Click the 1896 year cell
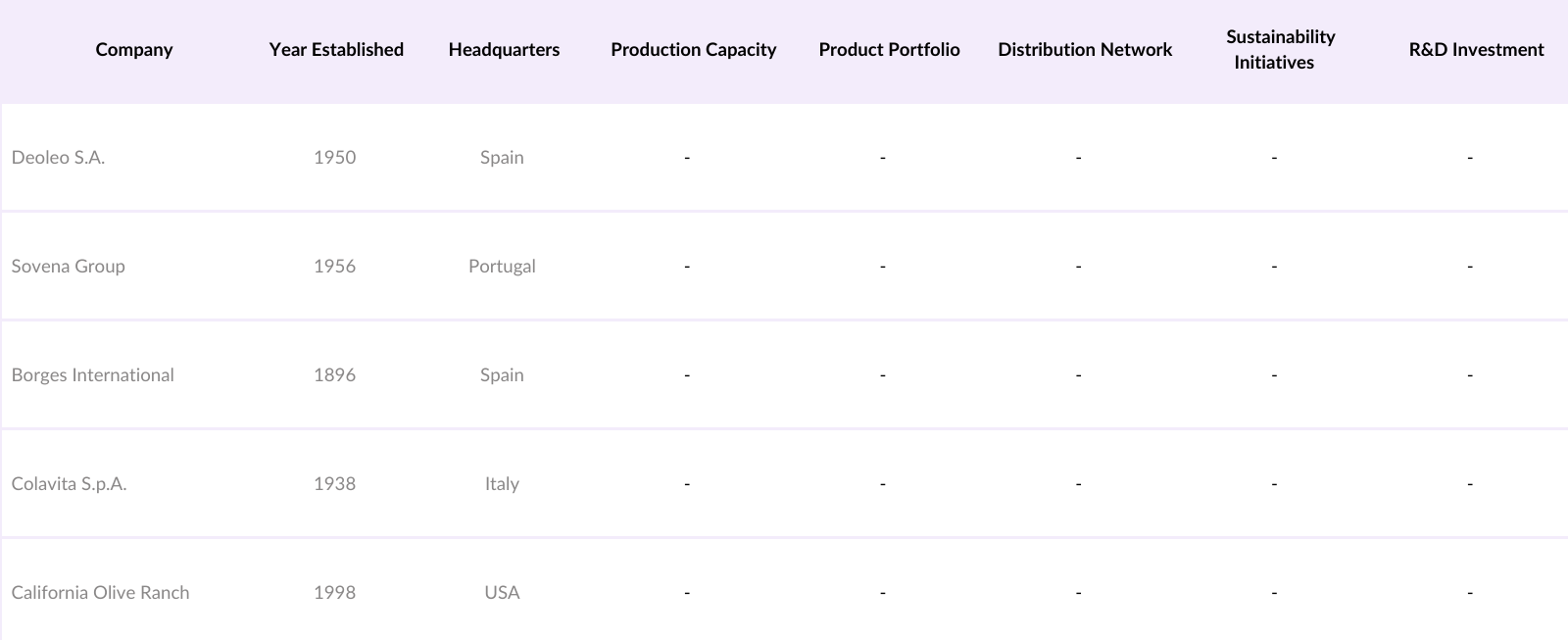 coord(334,375)
